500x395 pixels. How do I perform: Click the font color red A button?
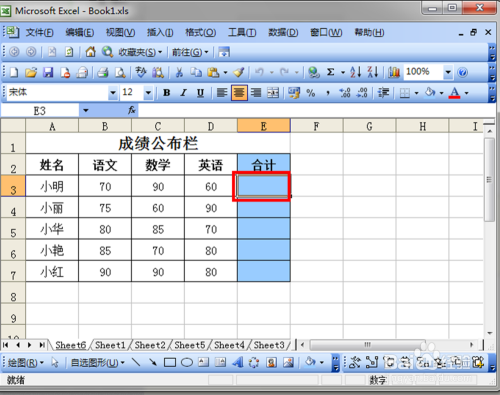(454, 93)
